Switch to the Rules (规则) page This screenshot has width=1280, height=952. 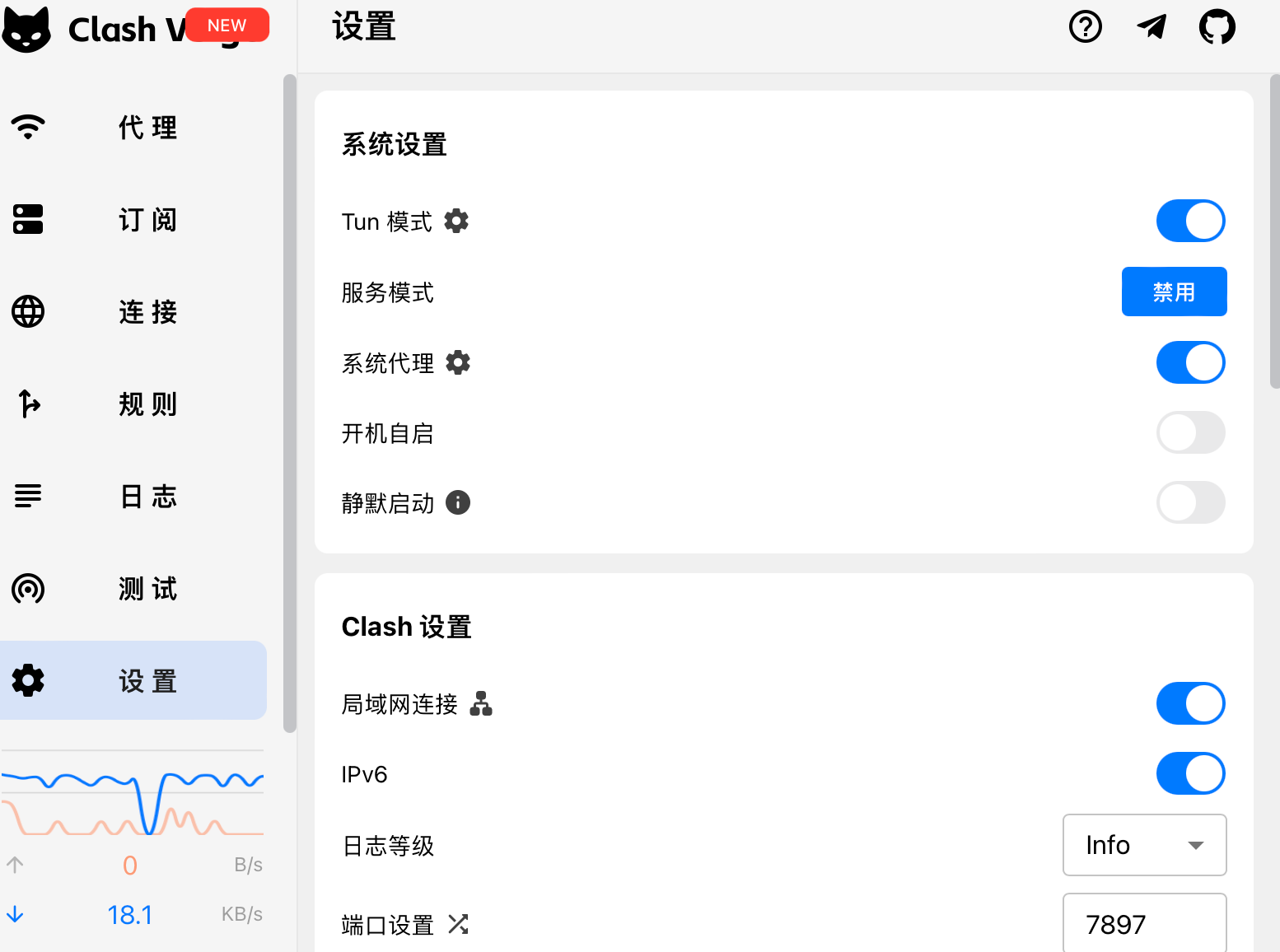[x=133, y=404]
